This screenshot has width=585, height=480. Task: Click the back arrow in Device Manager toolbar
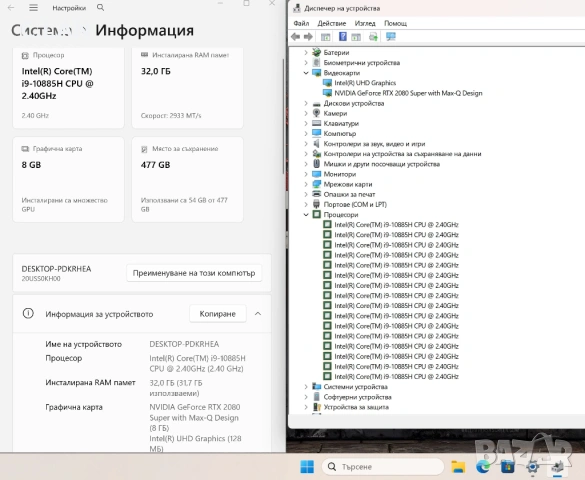coord(295,37)
